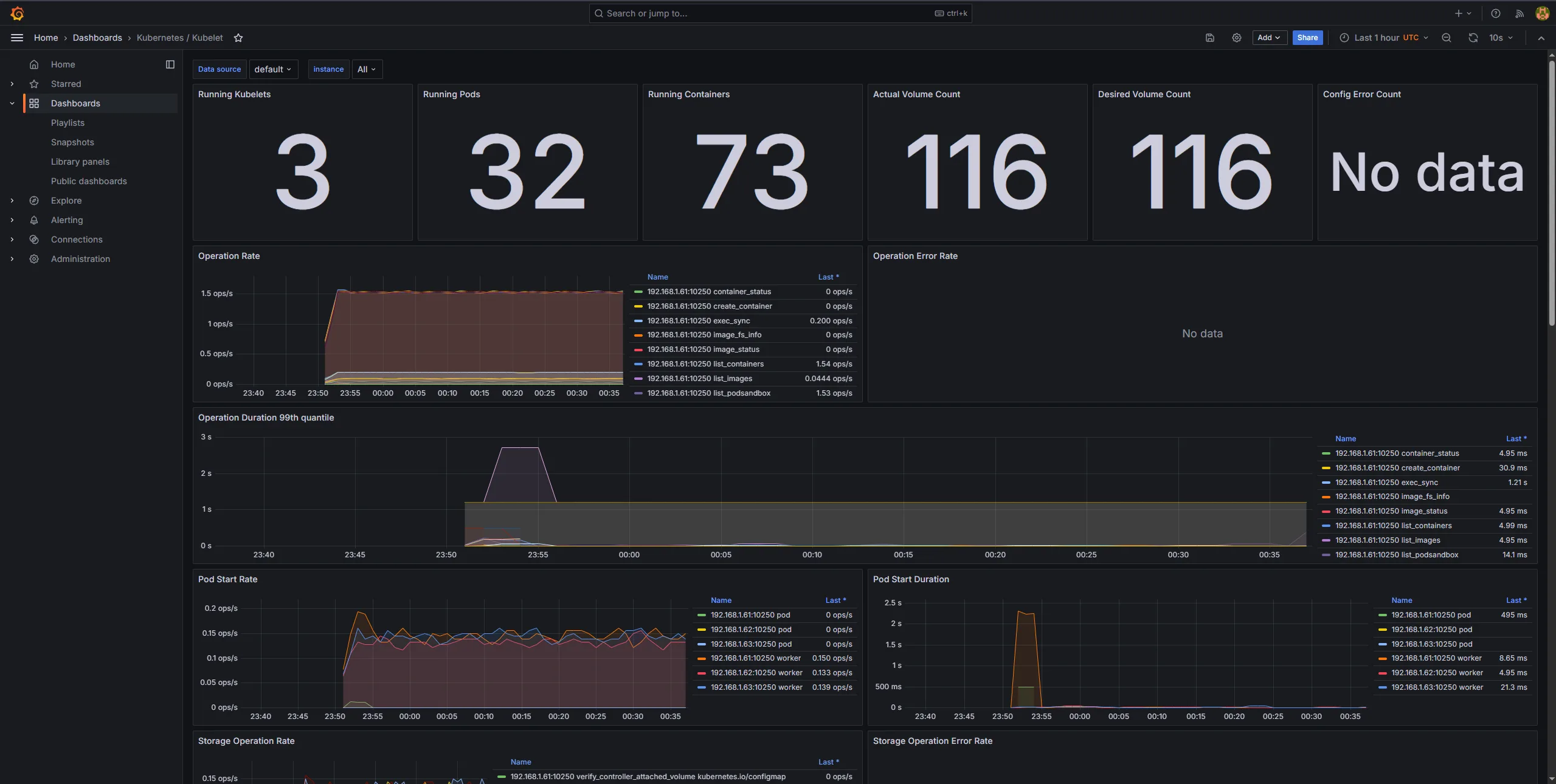Open the plus new menu icon

[1463, 13]
